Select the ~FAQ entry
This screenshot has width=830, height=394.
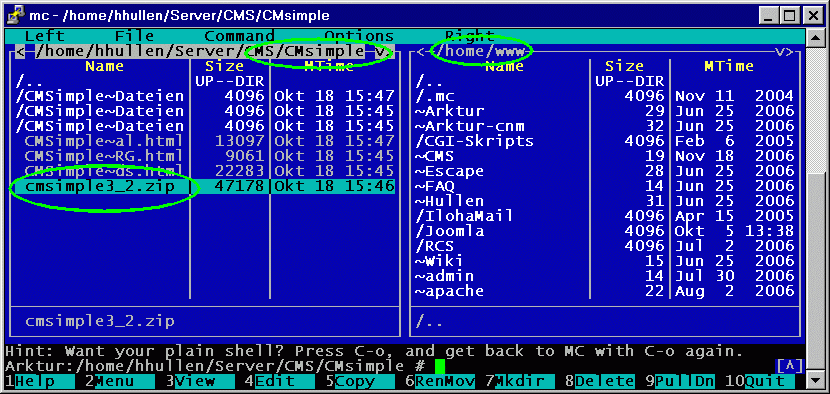(x=605, y=186)
